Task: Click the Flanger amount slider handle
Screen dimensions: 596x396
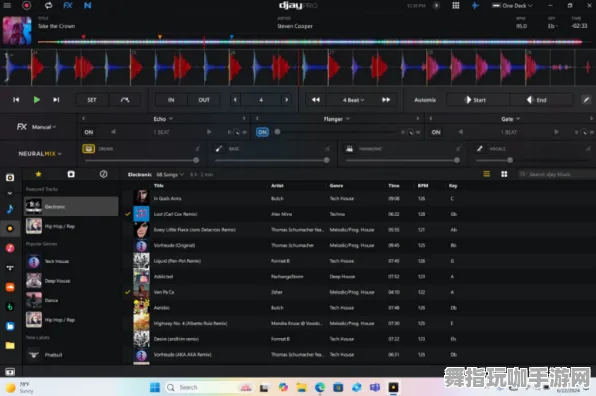Action: (x=277, y=132)
